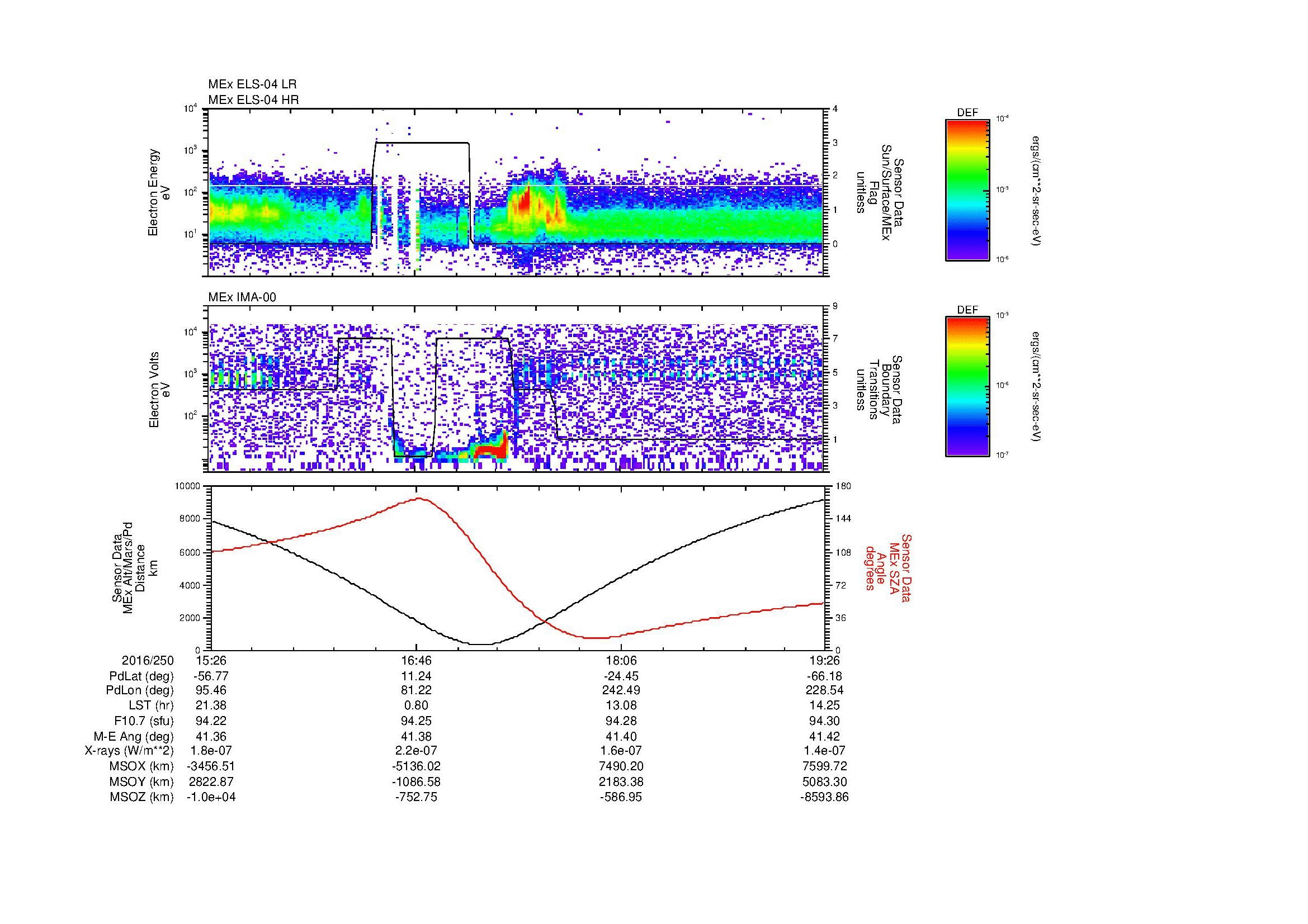Select X-rays value '1.6e-07'
The height and width of the screenshot is (924, 1308).
(621, 751)
